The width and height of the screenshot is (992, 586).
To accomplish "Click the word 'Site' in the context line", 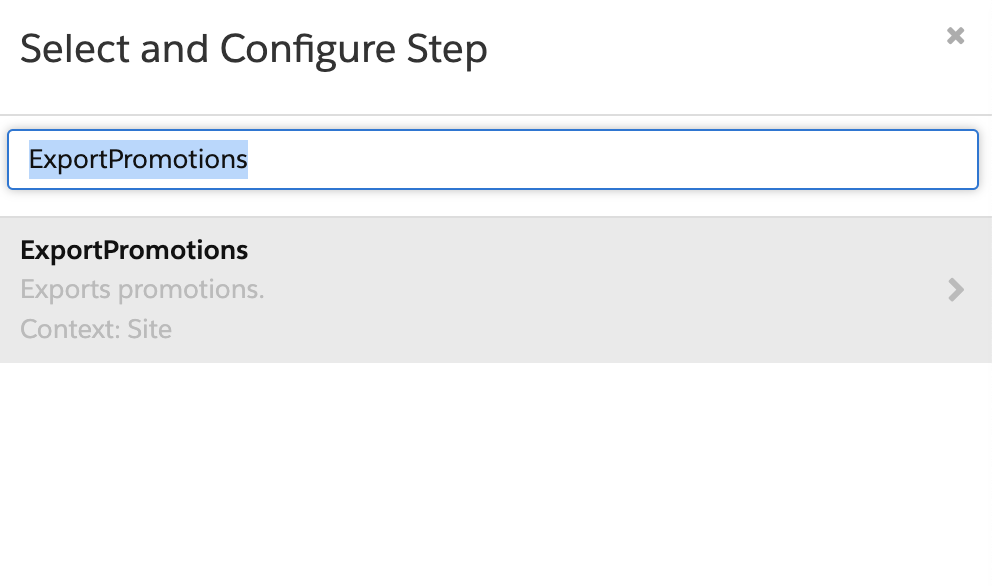I will point(150,329).
